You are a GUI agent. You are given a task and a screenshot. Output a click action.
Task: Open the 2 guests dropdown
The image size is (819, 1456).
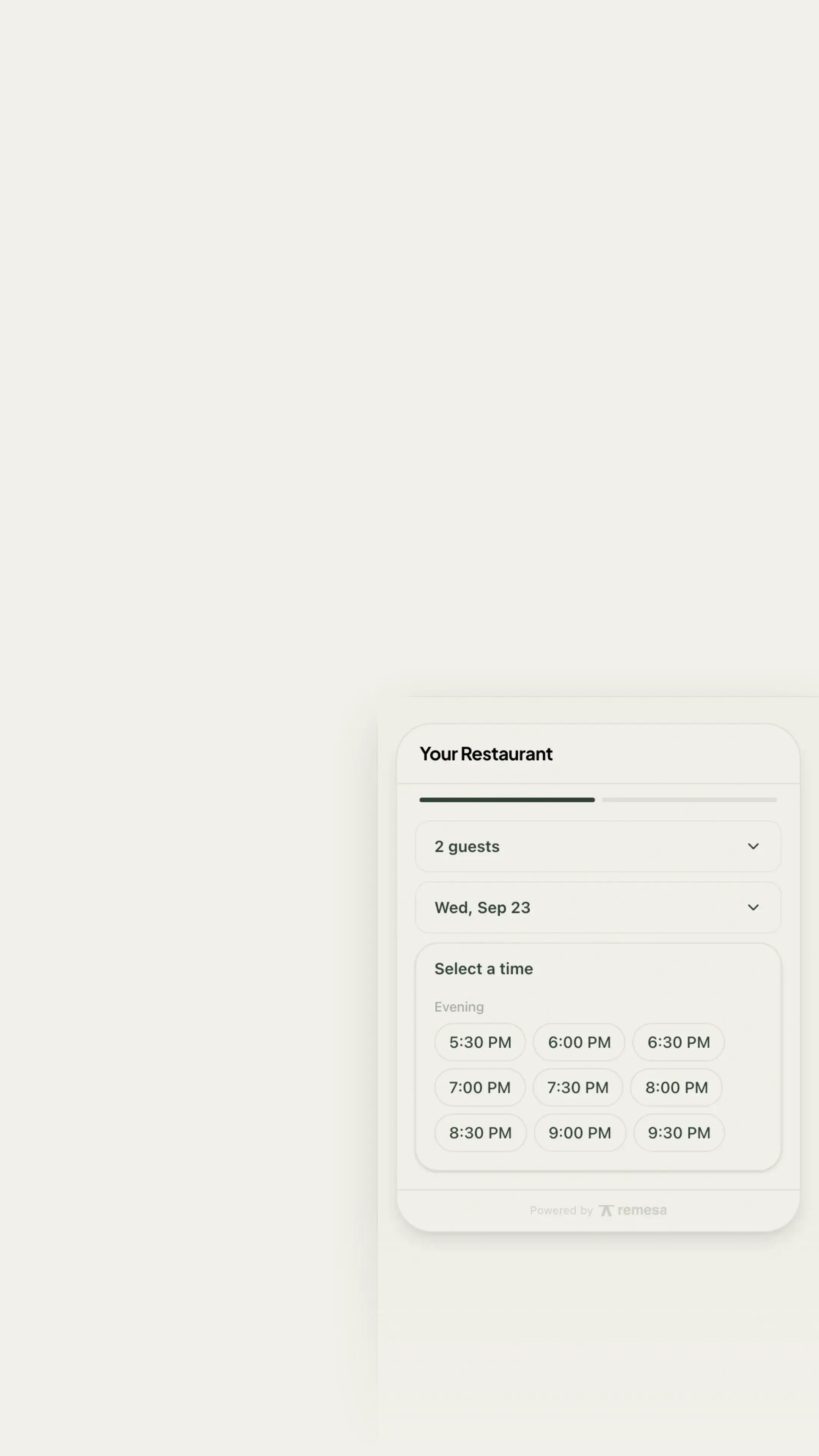pyautogui.click(x=598, y=846)
